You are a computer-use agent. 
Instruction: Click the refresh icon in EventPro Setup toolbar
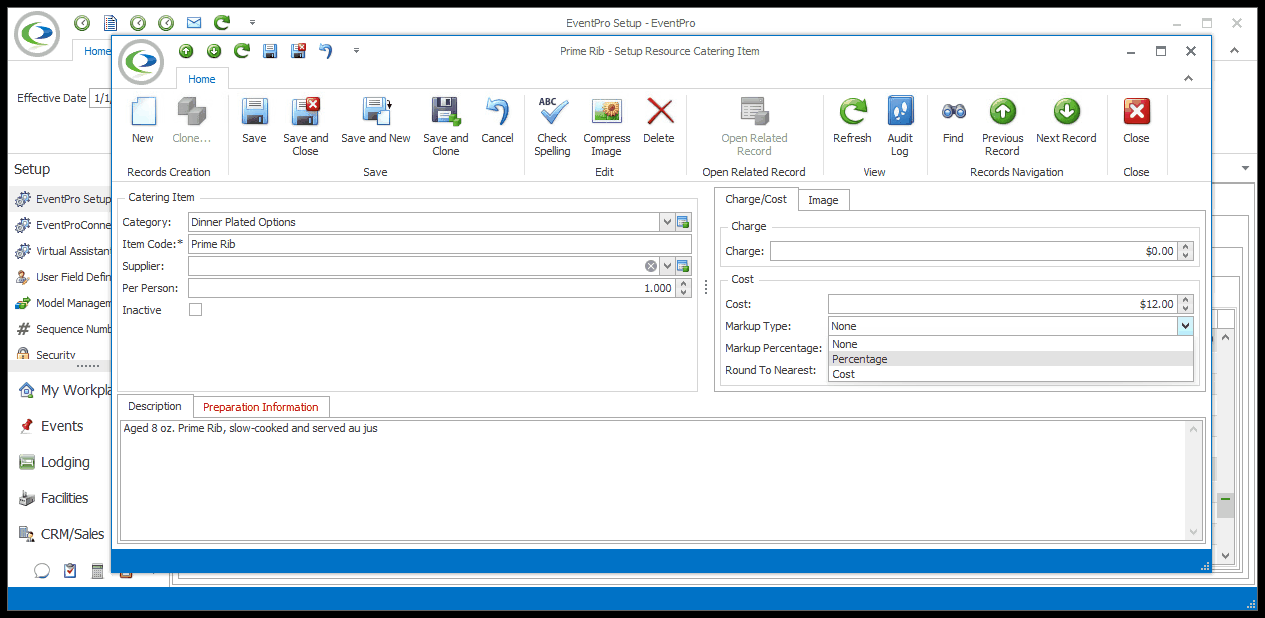tap(222, 22)
